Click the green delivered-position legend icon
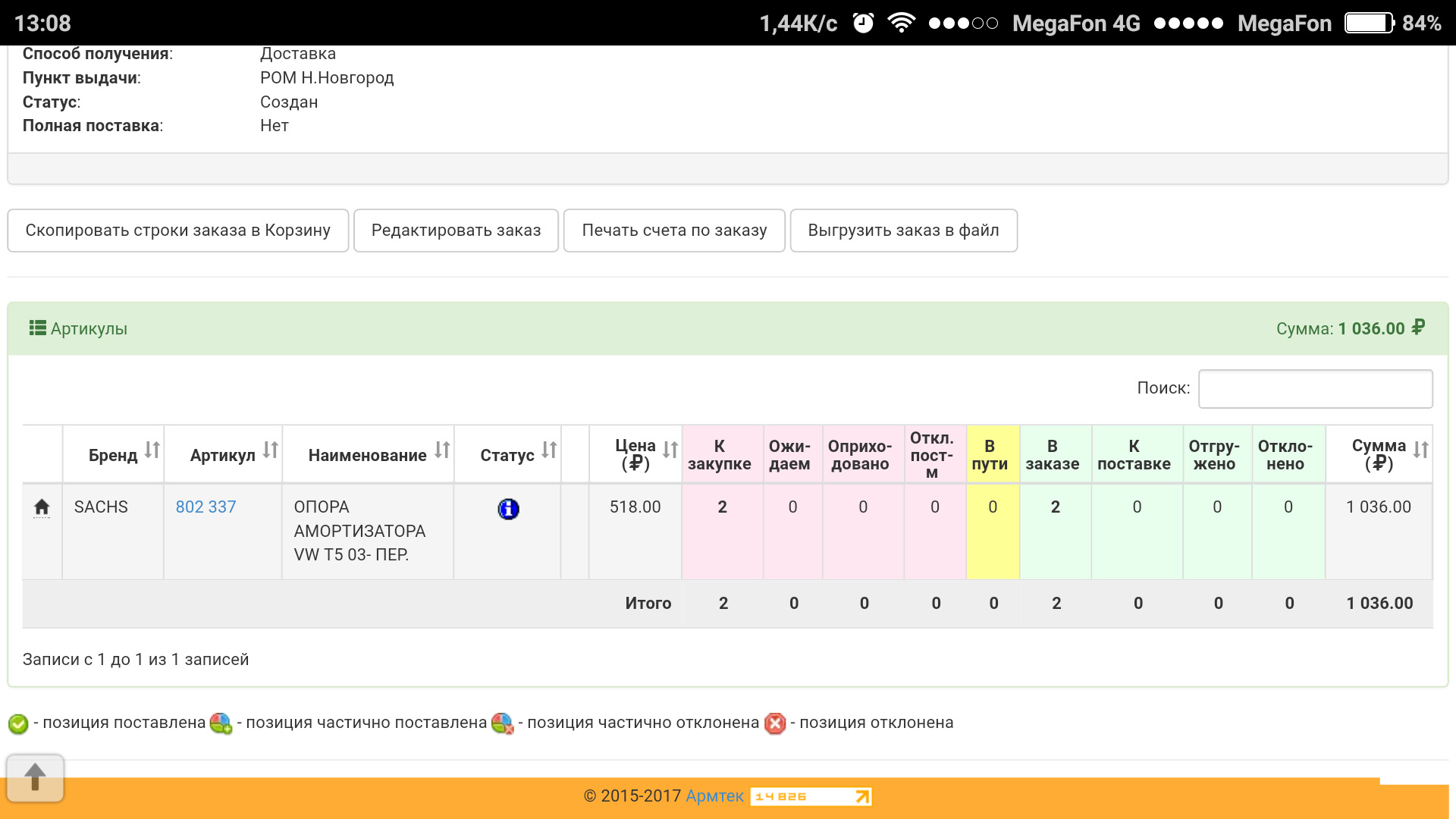Viewport: 1456px width, 819px height. [x=18, y=723]
